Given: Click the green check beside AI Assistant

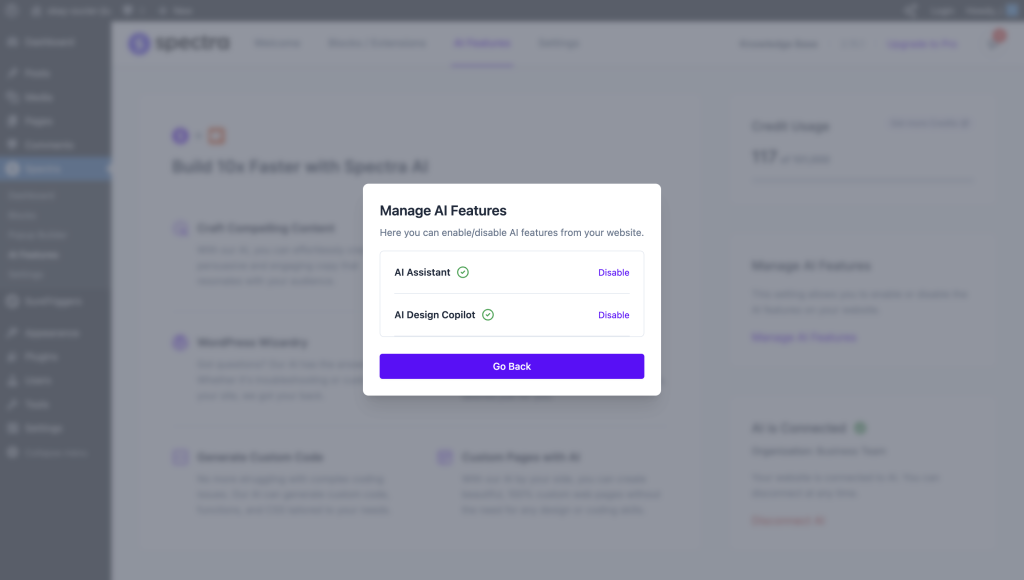Looking at the screenshot, I should click(461, 271).
